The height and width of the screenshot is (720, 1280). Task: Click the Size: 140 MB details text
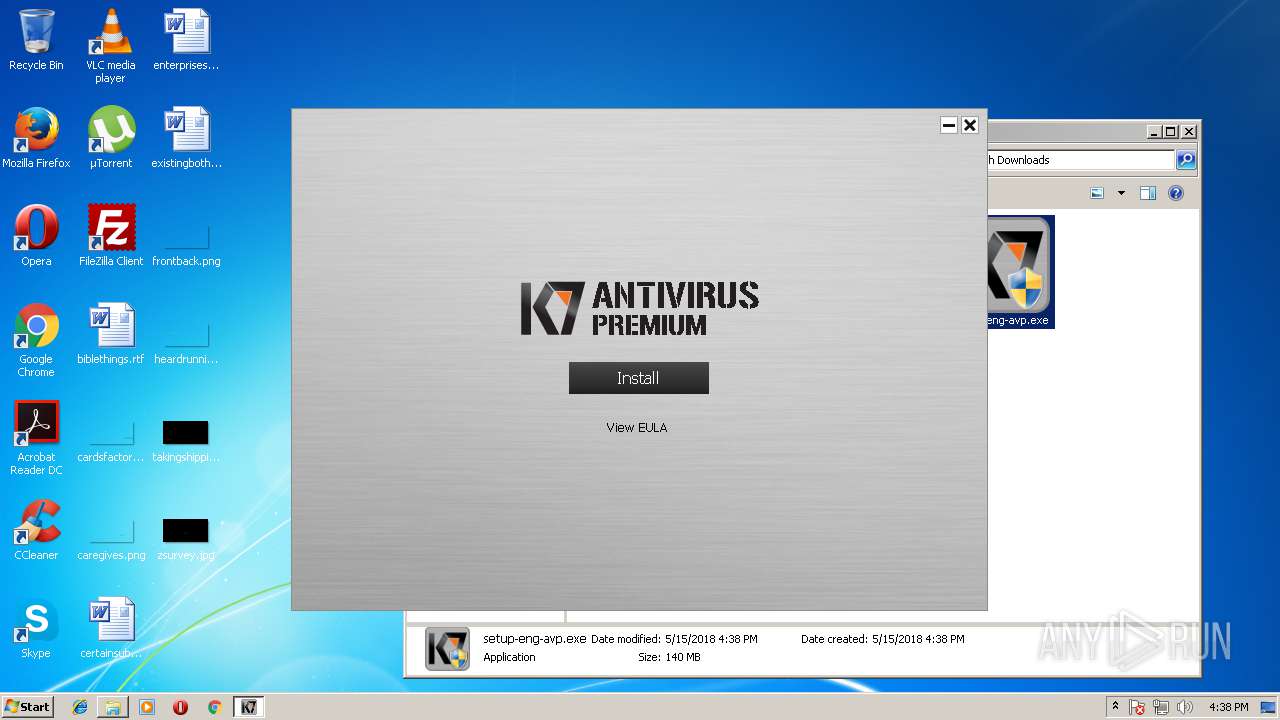[669, 657]
